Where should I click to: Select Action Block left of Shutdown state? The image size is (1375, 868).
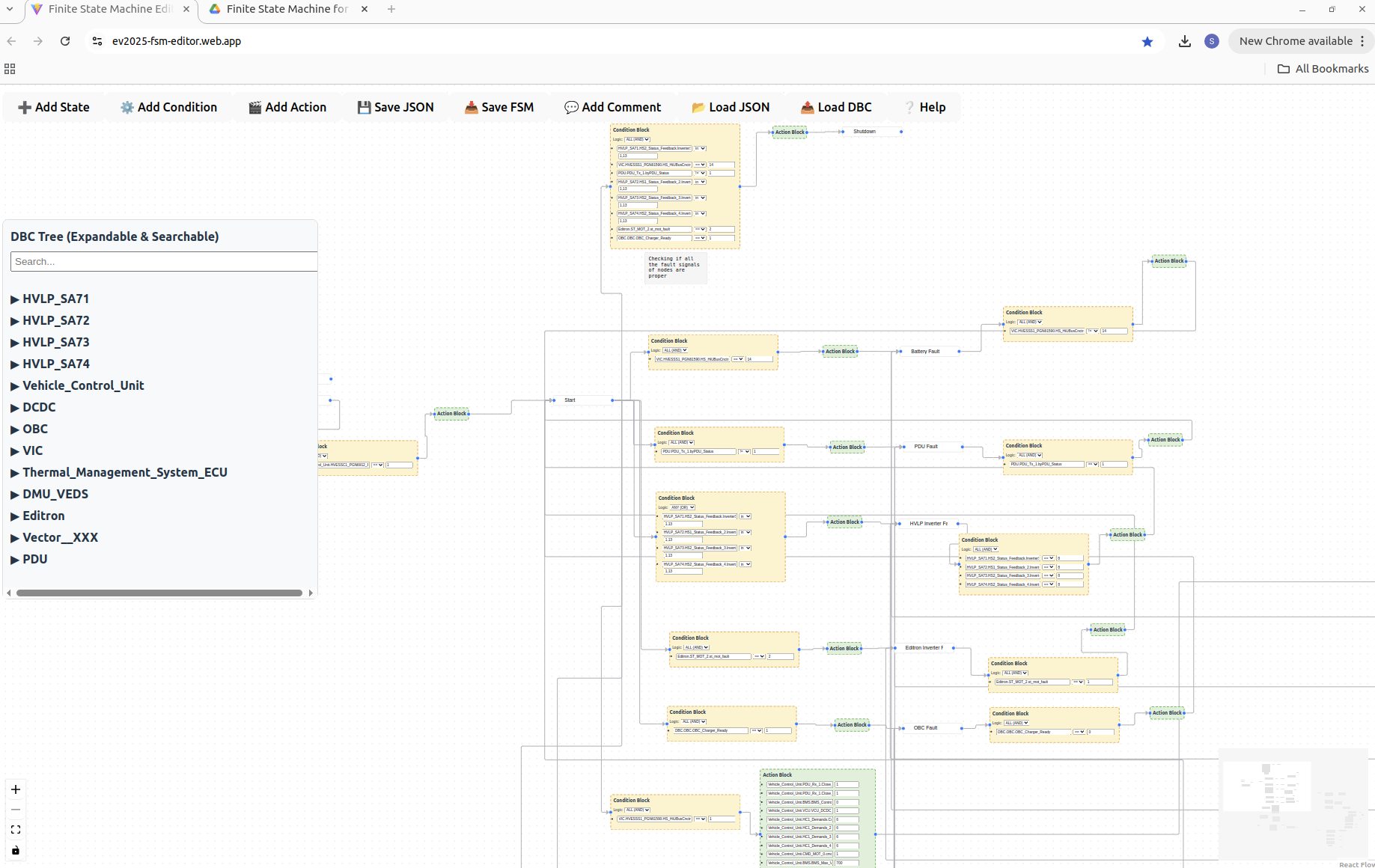click(x=790, y=132)
